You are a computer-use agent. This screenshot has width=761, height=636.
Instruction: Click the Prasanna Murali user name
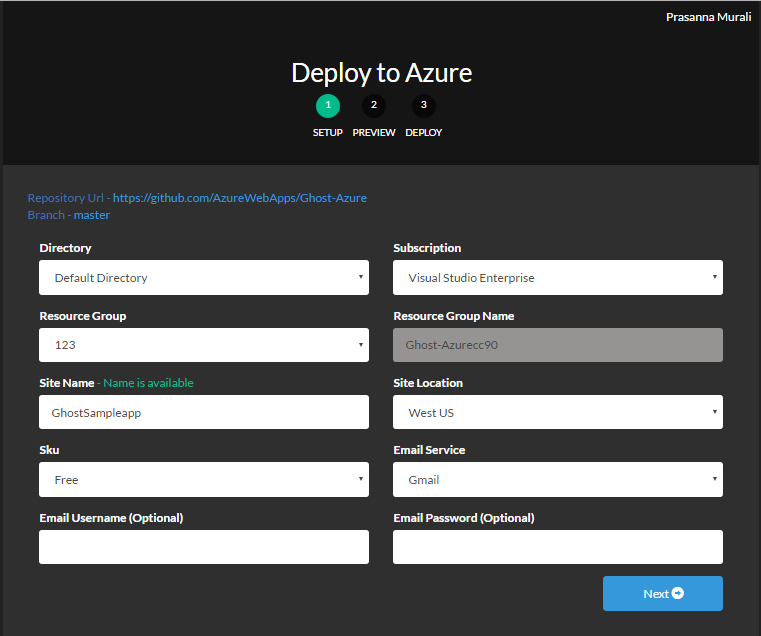[x=708, y=17]
